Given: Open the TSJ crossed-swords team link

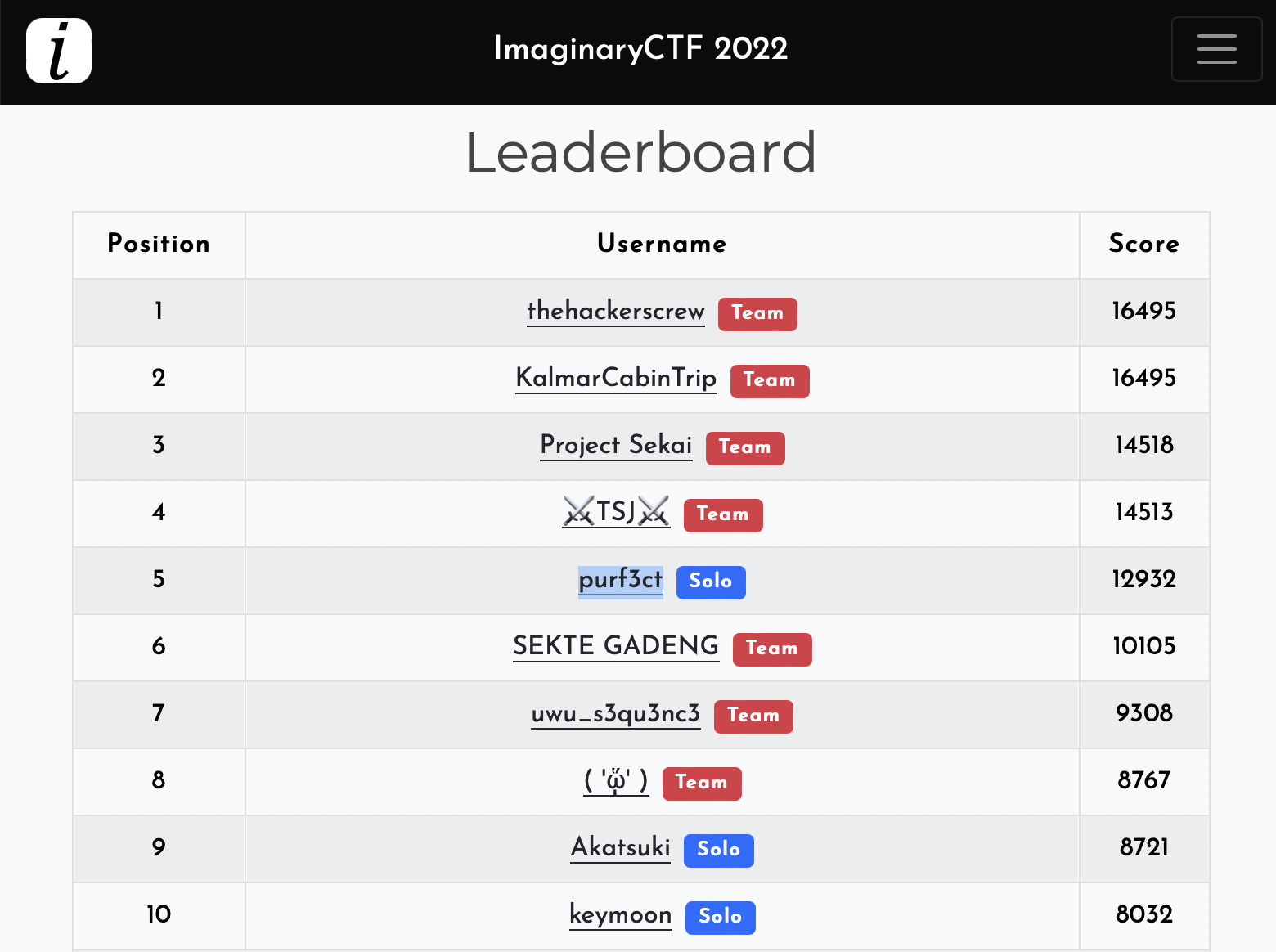Looking at the screenshot, I should pos(616,512).
